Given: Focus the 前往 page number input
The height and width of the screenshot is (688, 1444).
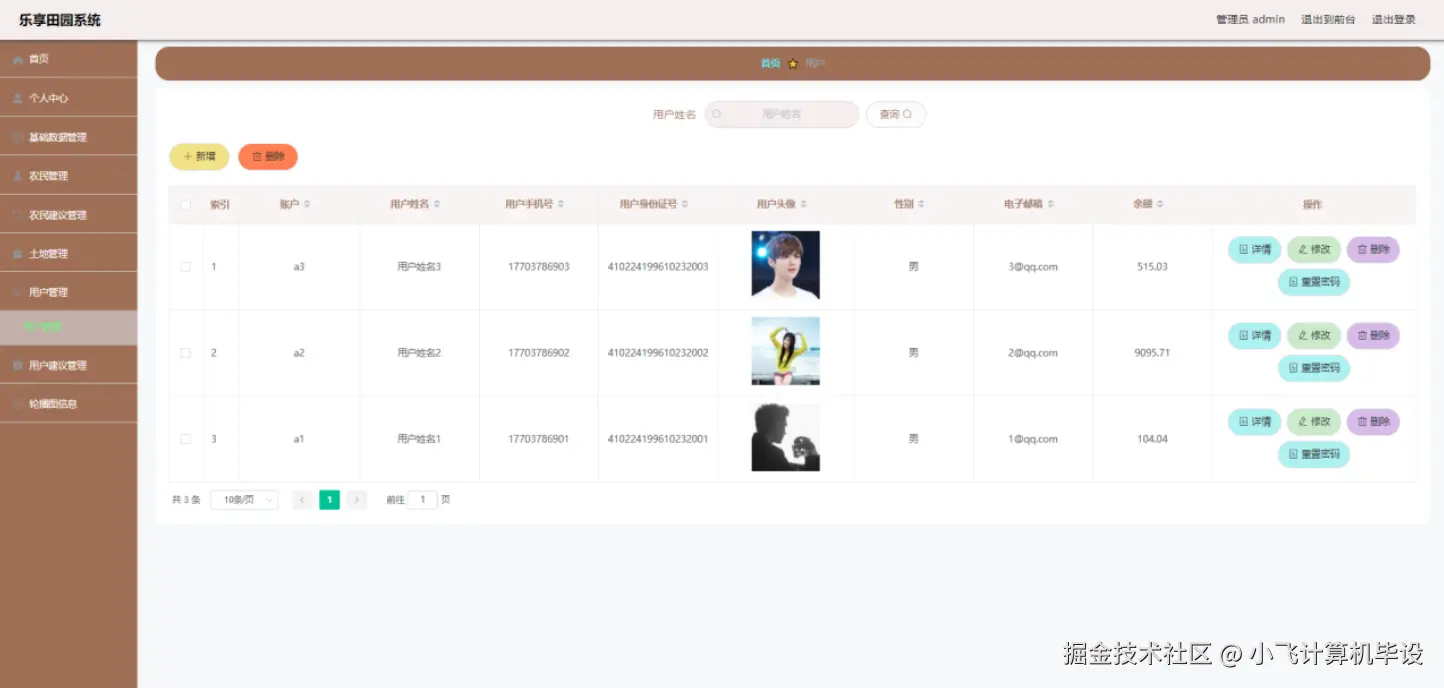Looking at the screenshot, I should (x=422, y=500).
